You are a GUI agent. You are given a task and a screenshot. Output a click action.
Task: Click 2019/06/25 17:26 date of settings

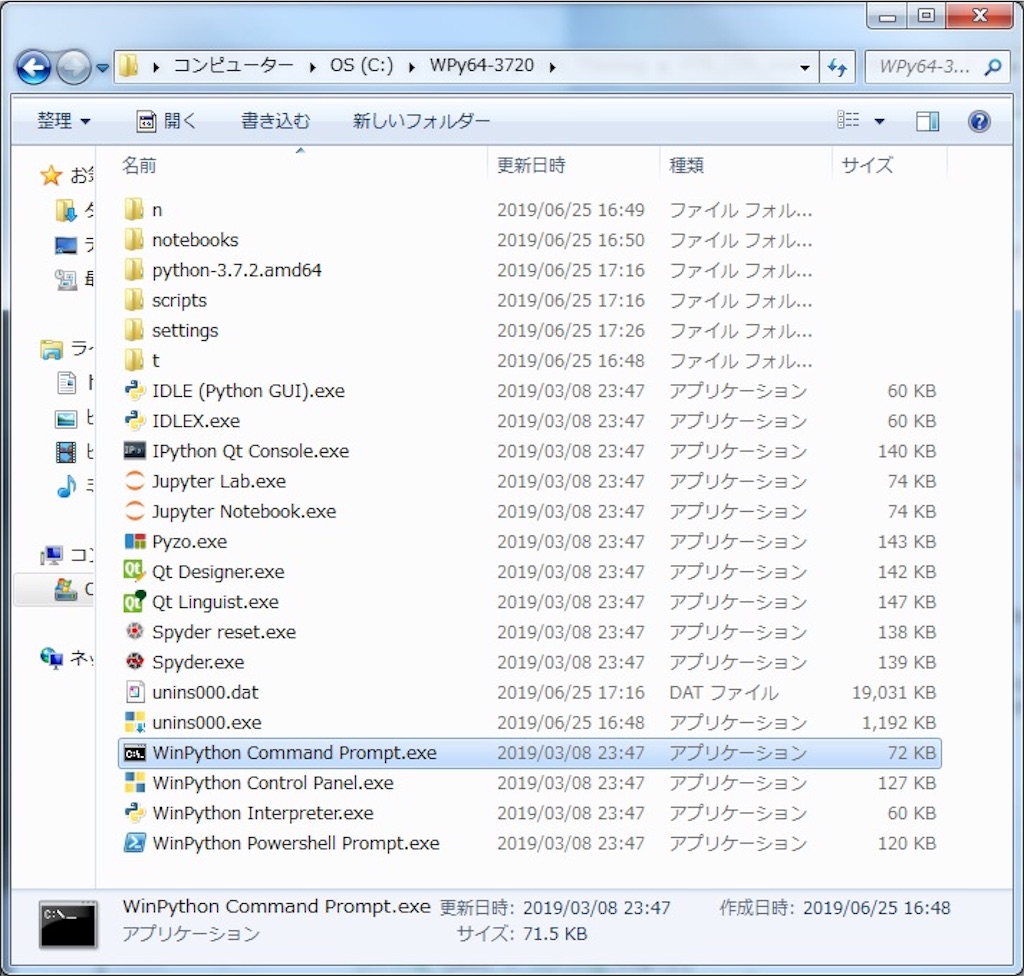point(571,331)
